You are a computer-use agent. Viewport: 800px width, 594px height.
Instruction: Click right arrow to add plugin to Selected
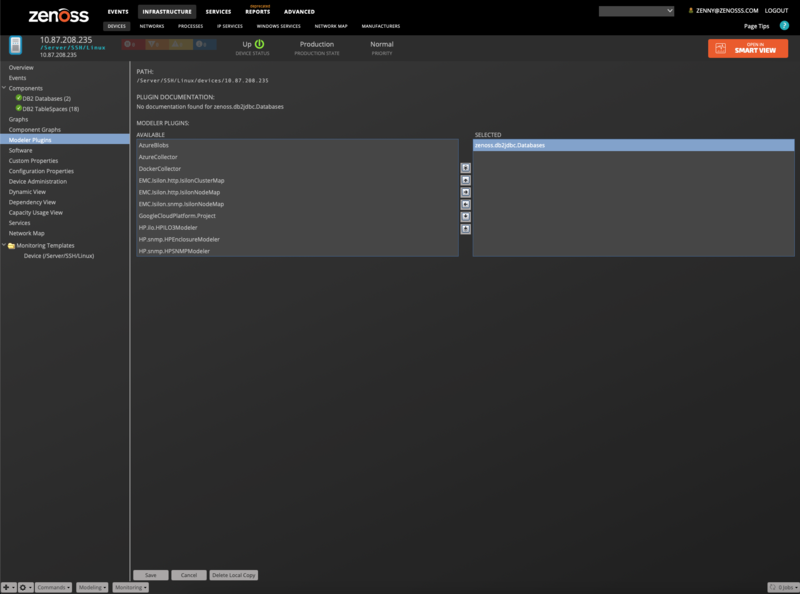click(465, 192)
